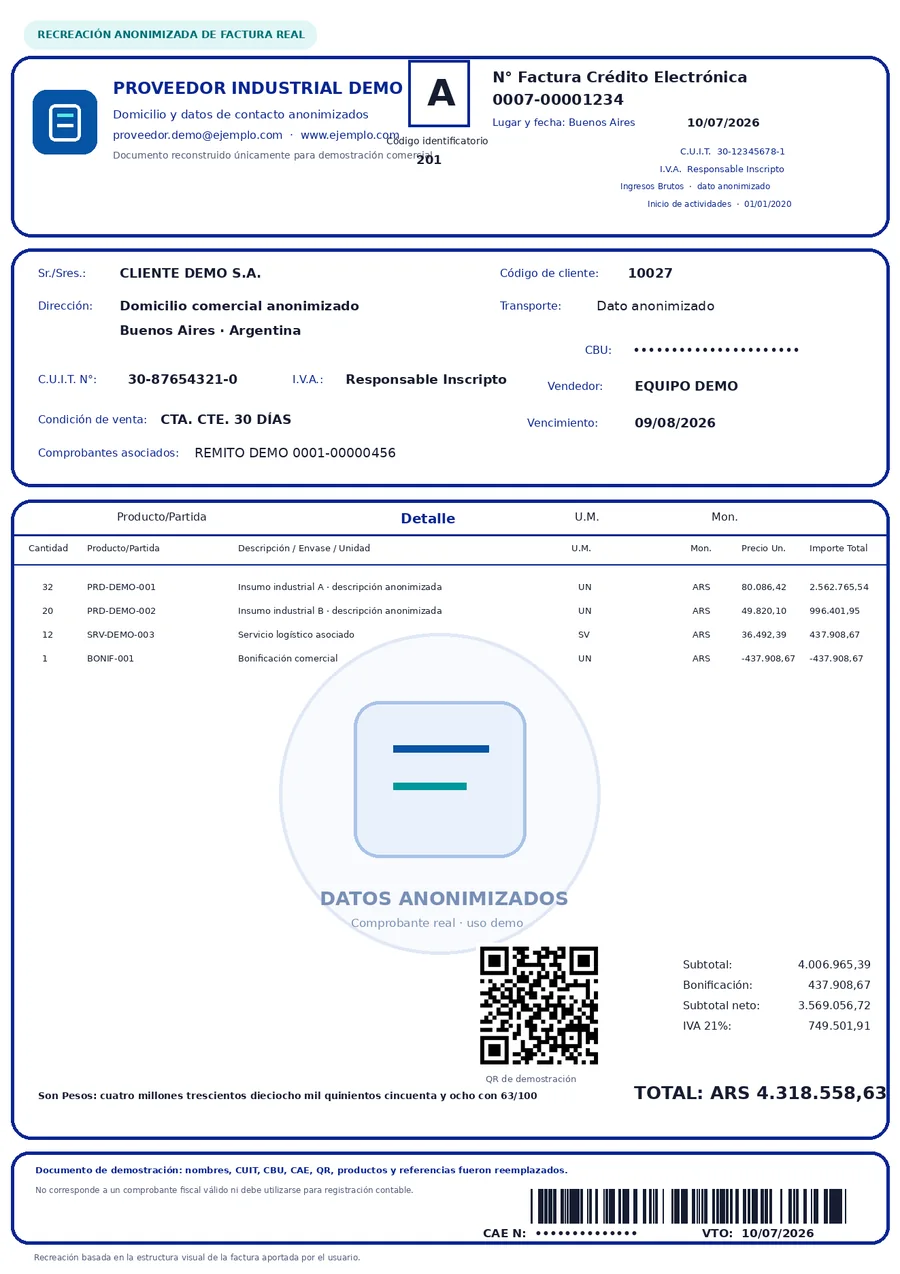Click the Son Pesos amount in words line
This screenshot has width=900, height=1274.
coord(287,1096)
